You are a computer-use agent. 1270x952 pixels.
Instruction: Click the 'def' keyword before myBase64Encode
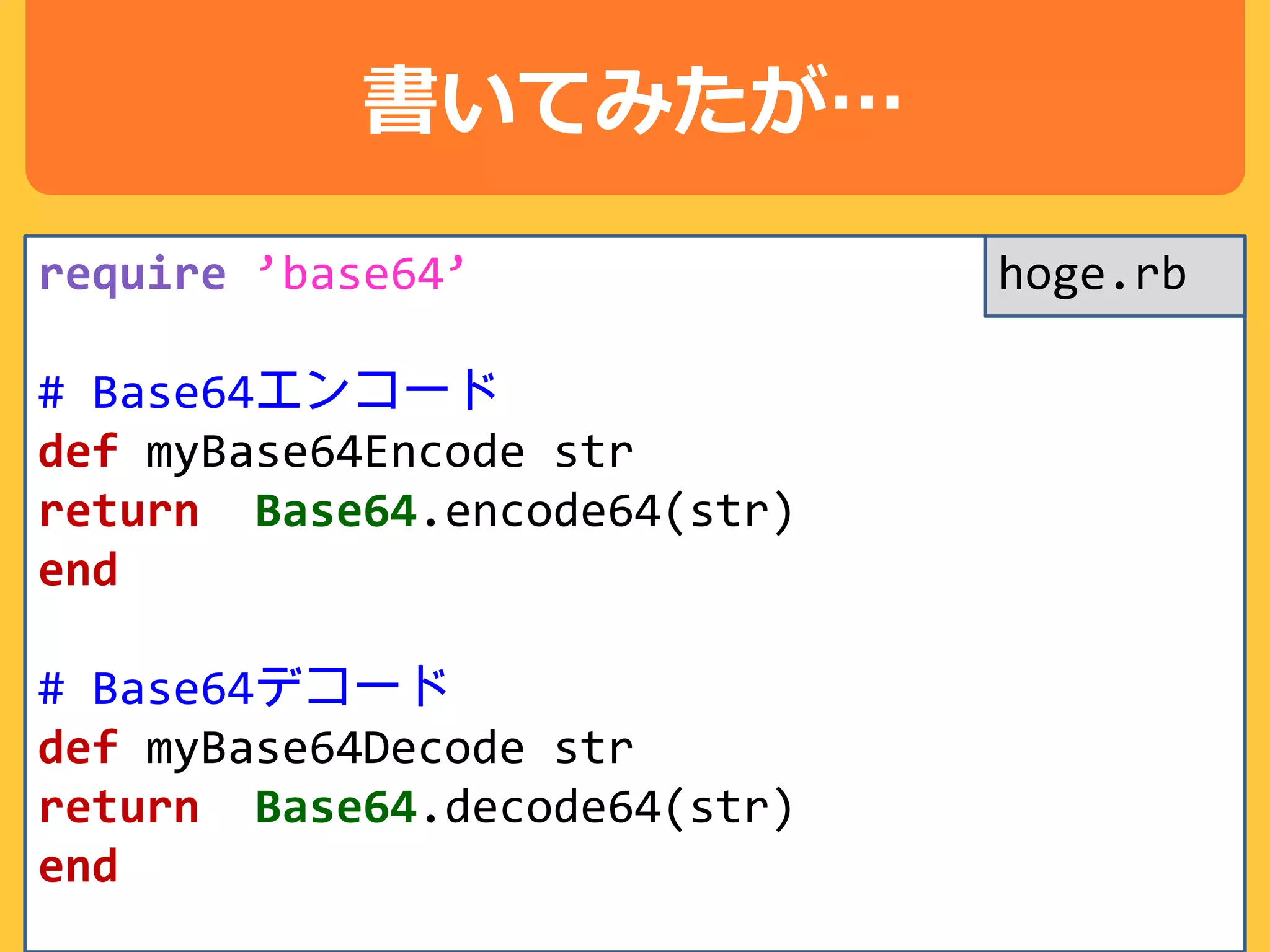click(x=78, y=451)
